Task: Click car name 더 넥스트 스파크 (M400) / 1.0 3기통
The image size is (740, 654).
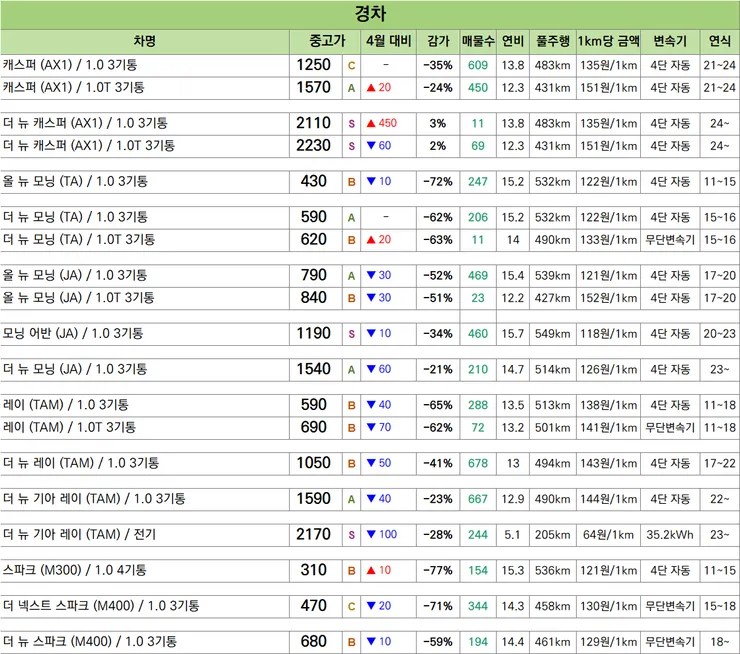Action: point(101,606)
